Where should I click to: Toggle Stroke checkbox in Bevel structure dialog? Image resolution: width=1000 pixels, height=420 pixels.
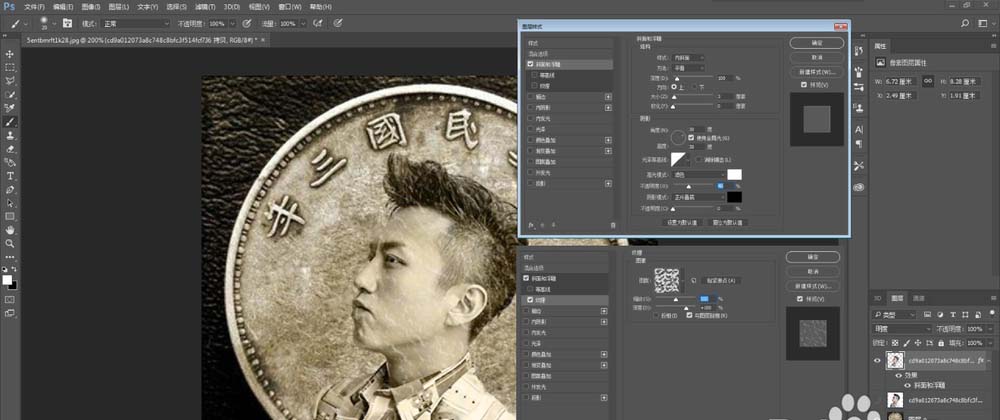(530, 97)
